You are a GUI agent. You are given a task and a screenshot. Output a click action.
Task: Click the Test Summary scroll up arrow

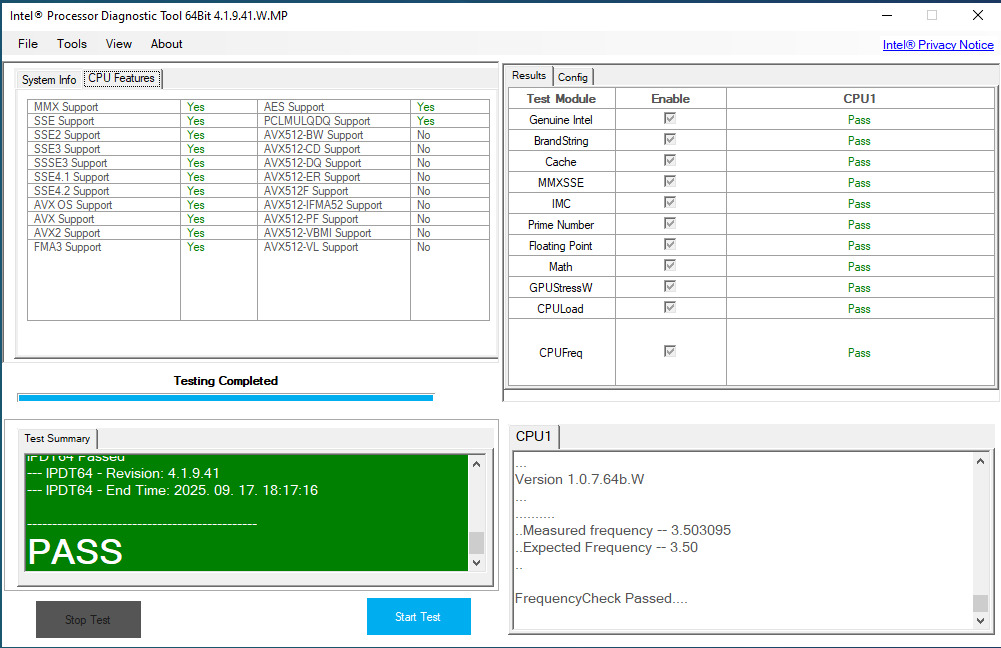tap(476, 464)
